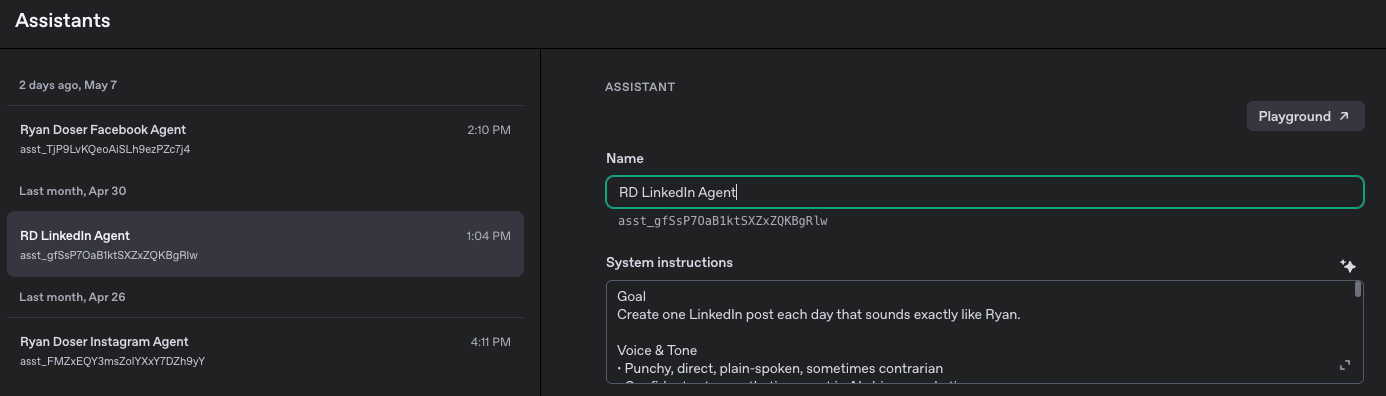Viewport: 1386px width, 396px height.
Task: Click the sparkle generate instructions icon
Action: click(1348, 266)
